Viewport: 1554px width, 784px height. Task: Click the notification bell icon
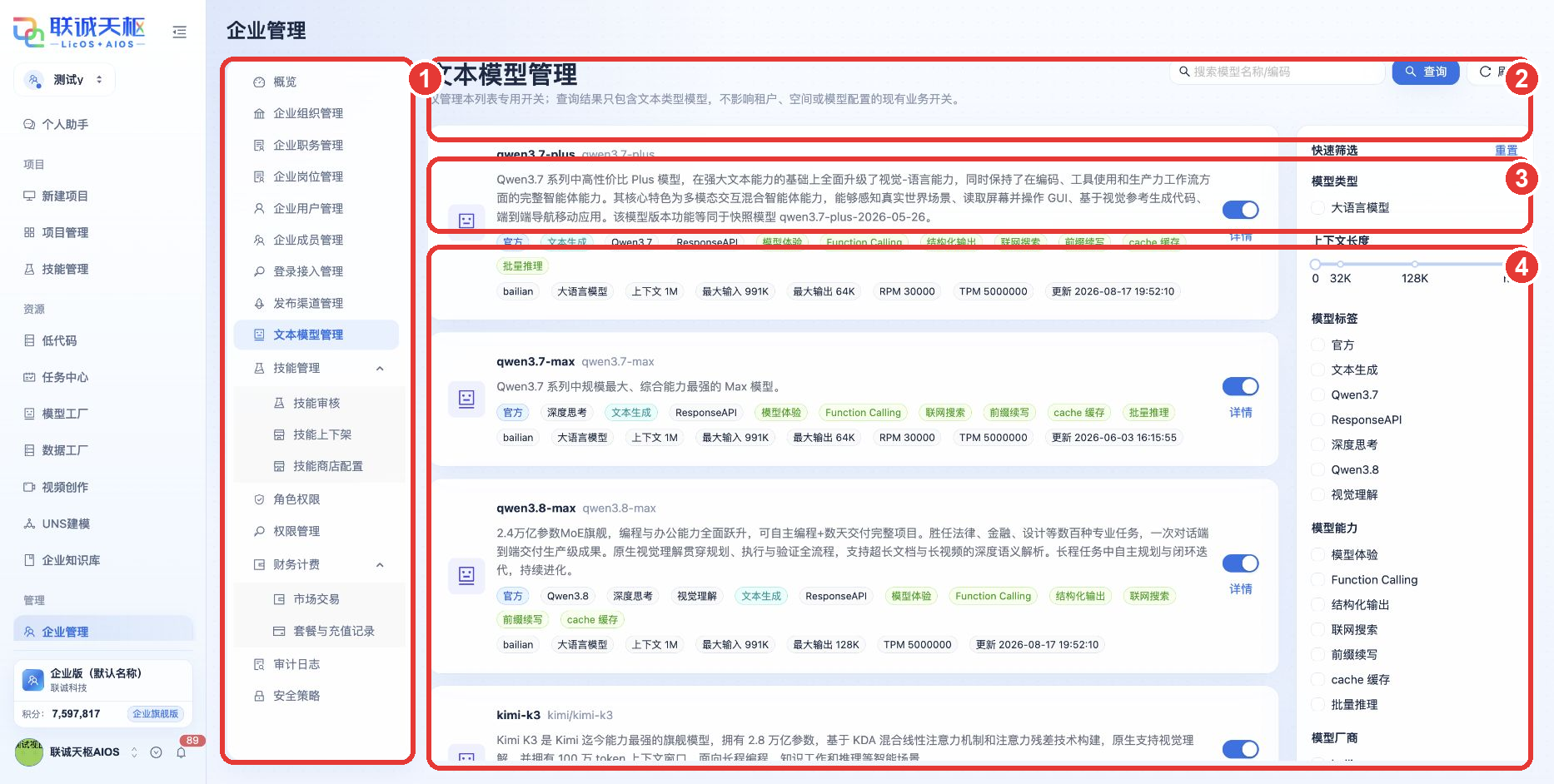pos(181,752)
